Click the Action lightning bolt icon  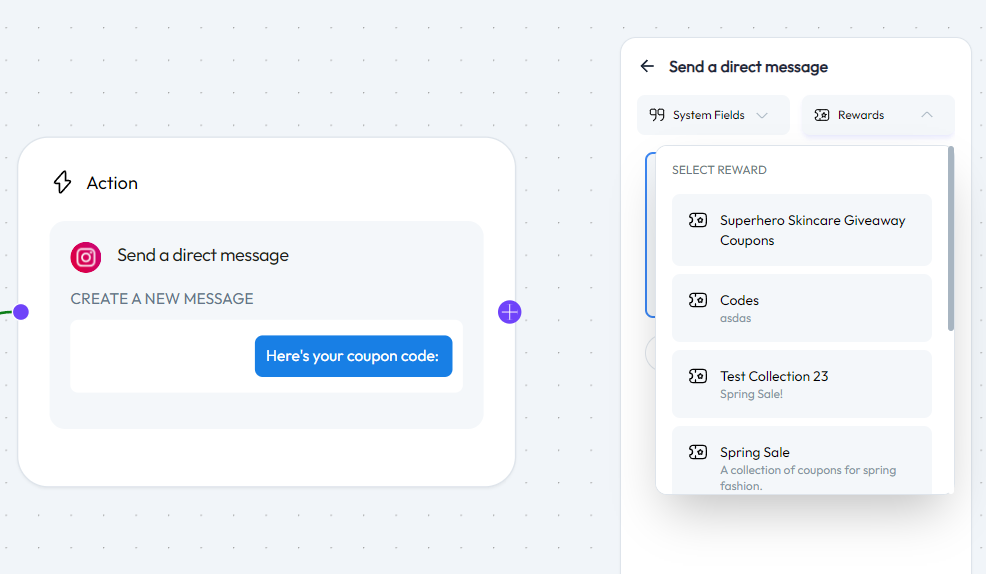point(62,182)
